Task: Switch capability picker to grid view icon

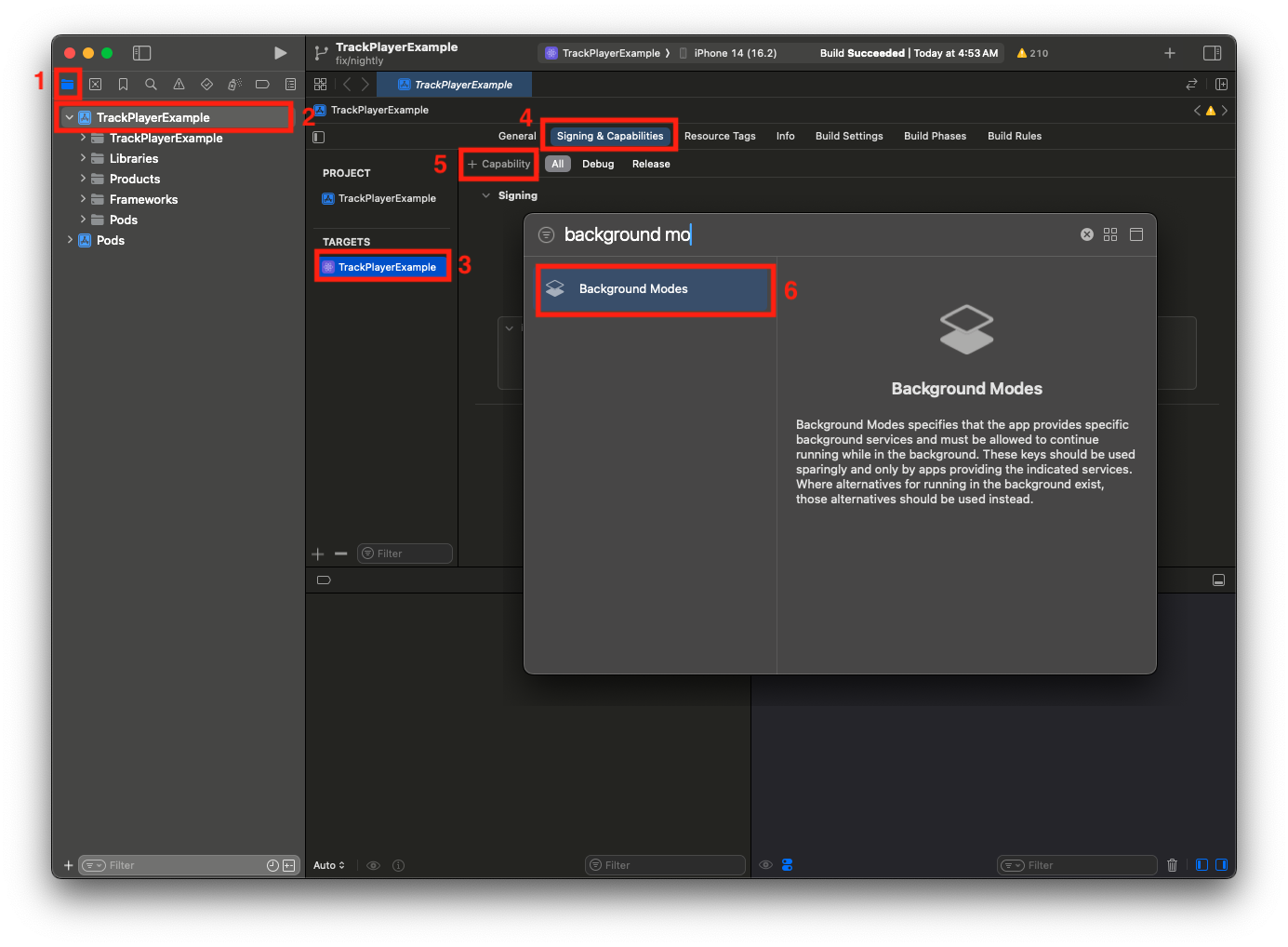Action: click(1110, 234)
